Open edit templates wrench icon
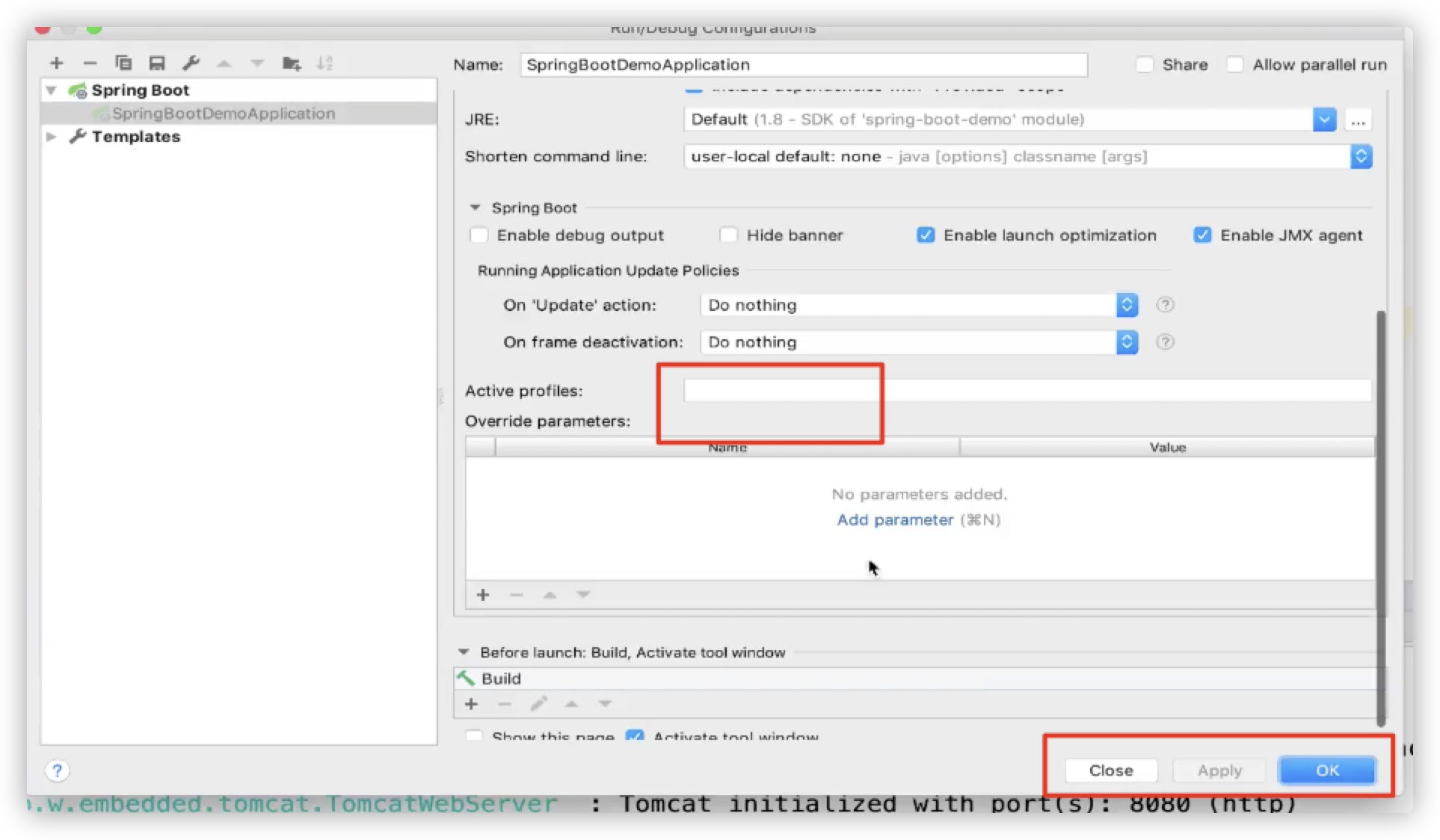Screen dimensions: 1440x840 tap(191, 64)
